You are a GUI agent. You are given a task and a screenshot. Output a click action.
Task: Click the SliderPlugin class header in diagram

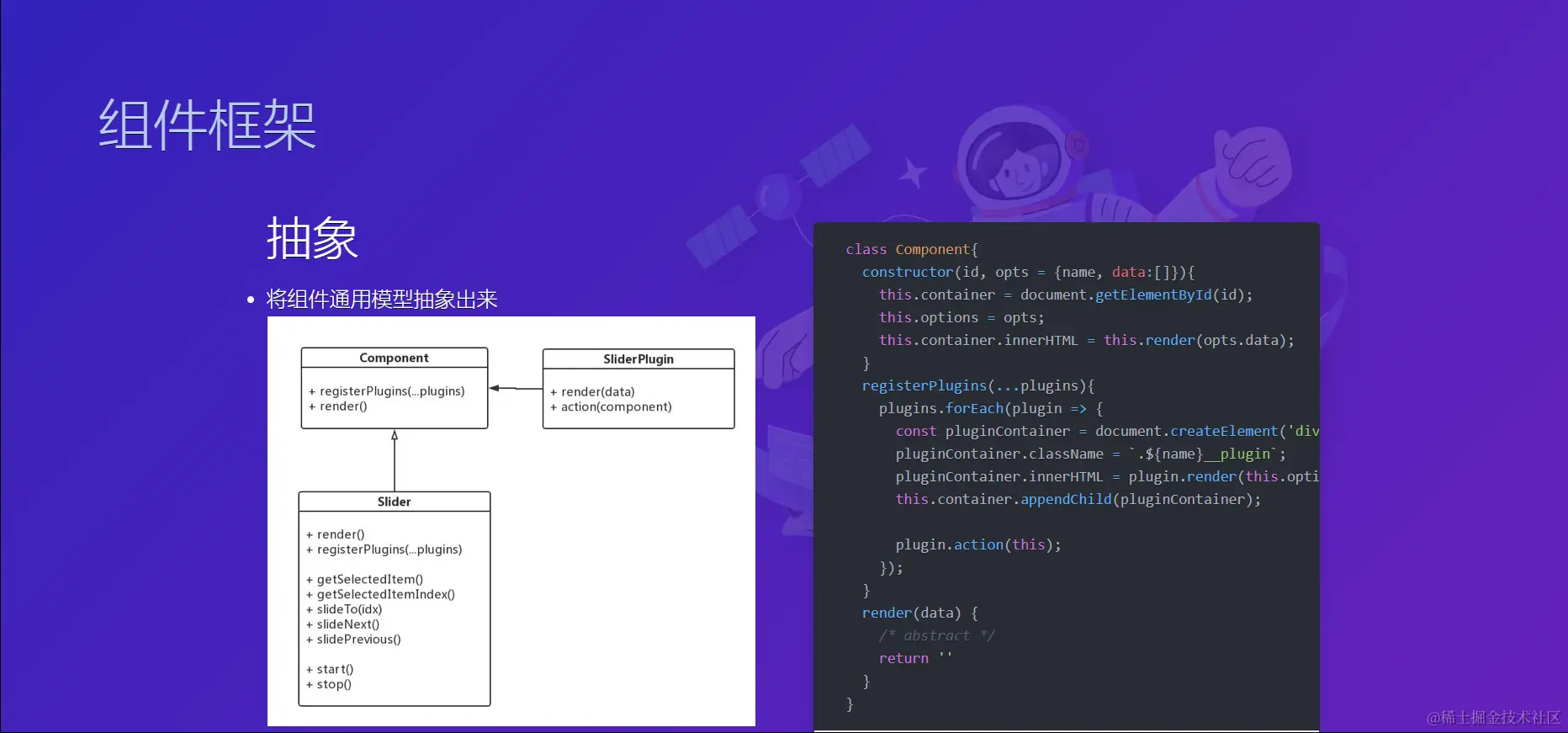[638, 359]
